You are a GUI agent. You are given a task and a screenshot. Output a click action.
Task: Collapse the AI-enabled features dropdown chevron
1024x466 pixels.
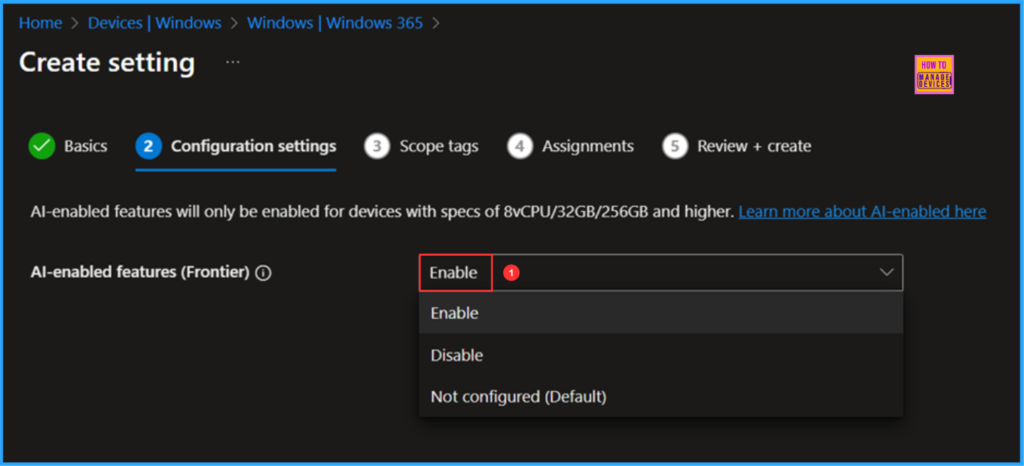coord(886,272)
